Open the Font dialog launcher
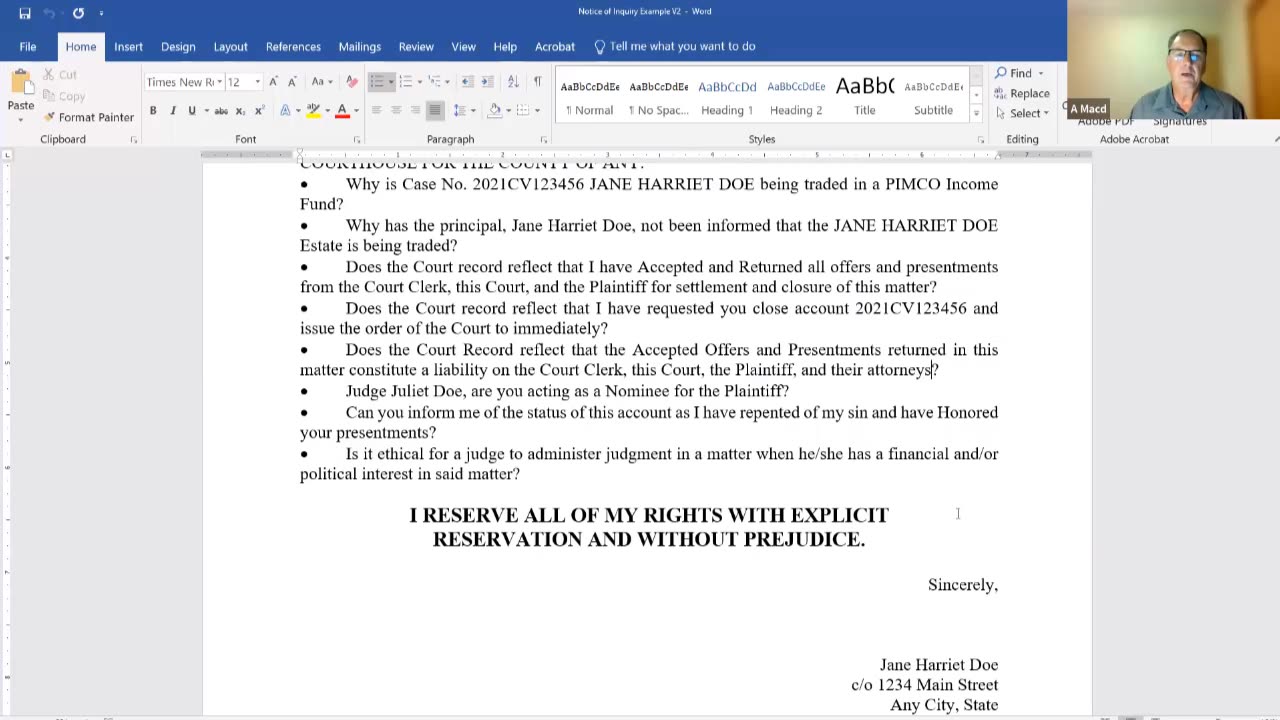This screenshot has width=1280, height=720. point(357,140)
